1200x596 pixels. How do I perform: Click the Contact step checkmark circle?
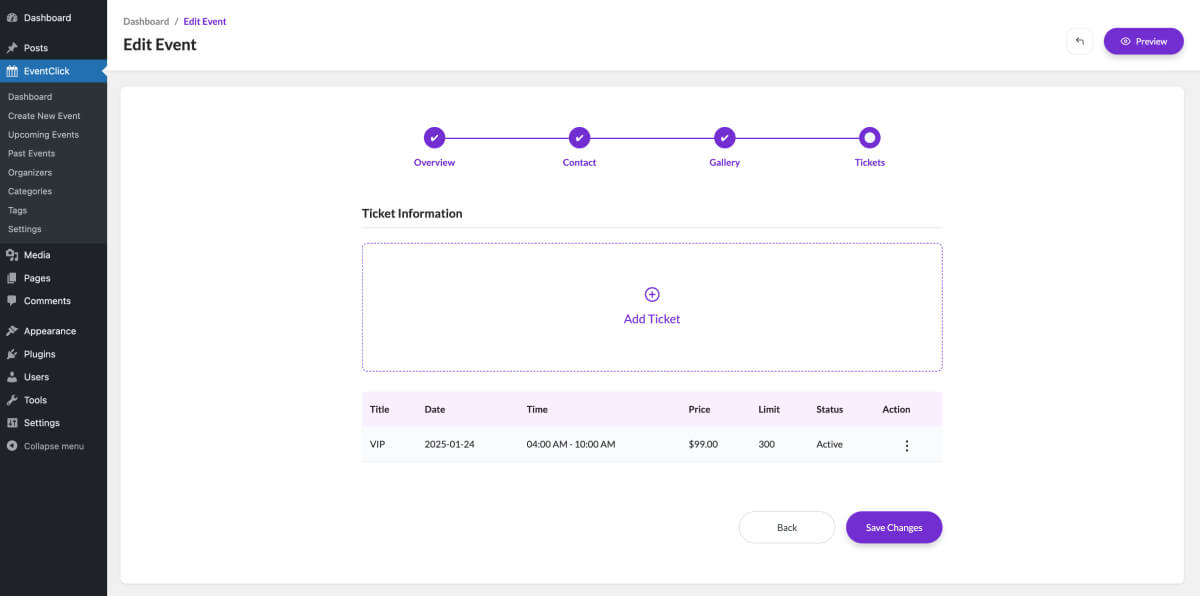coord(579,138)
